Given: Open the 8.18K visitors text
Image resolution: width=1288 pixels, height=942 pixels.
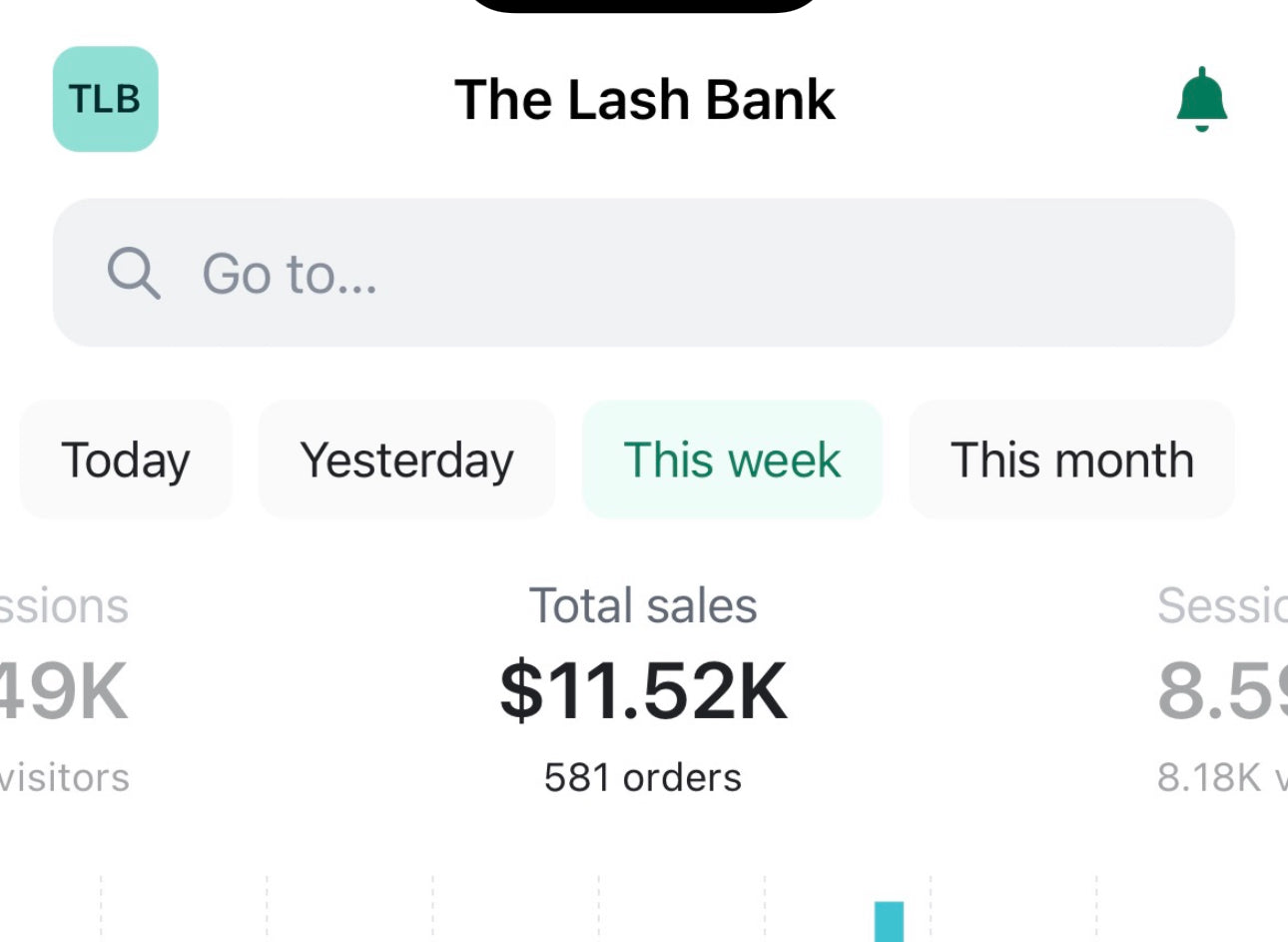Looking at the screenshot, I should 1222,777.
